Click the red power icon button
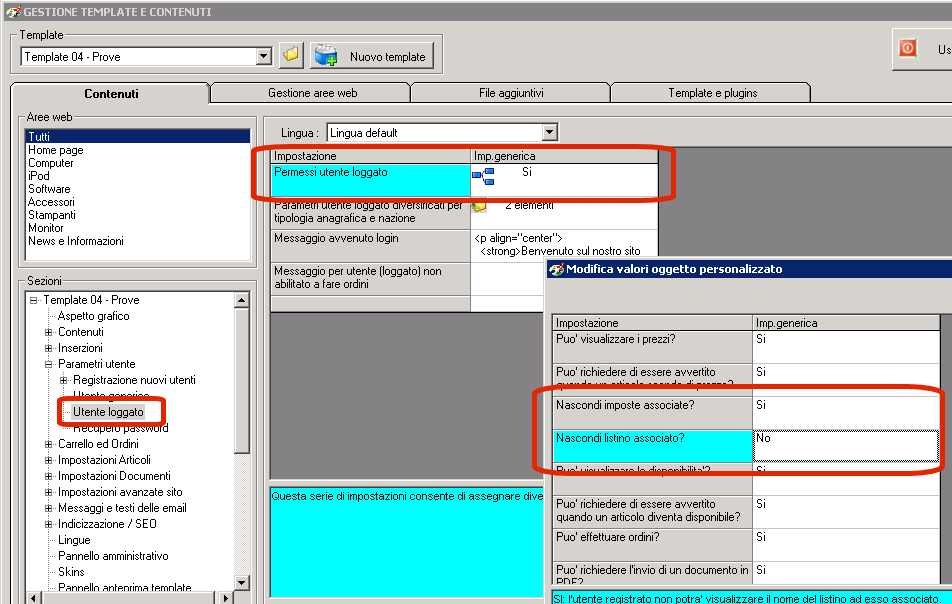Screen dimensions: 952x604 click(x=907, y=48)
